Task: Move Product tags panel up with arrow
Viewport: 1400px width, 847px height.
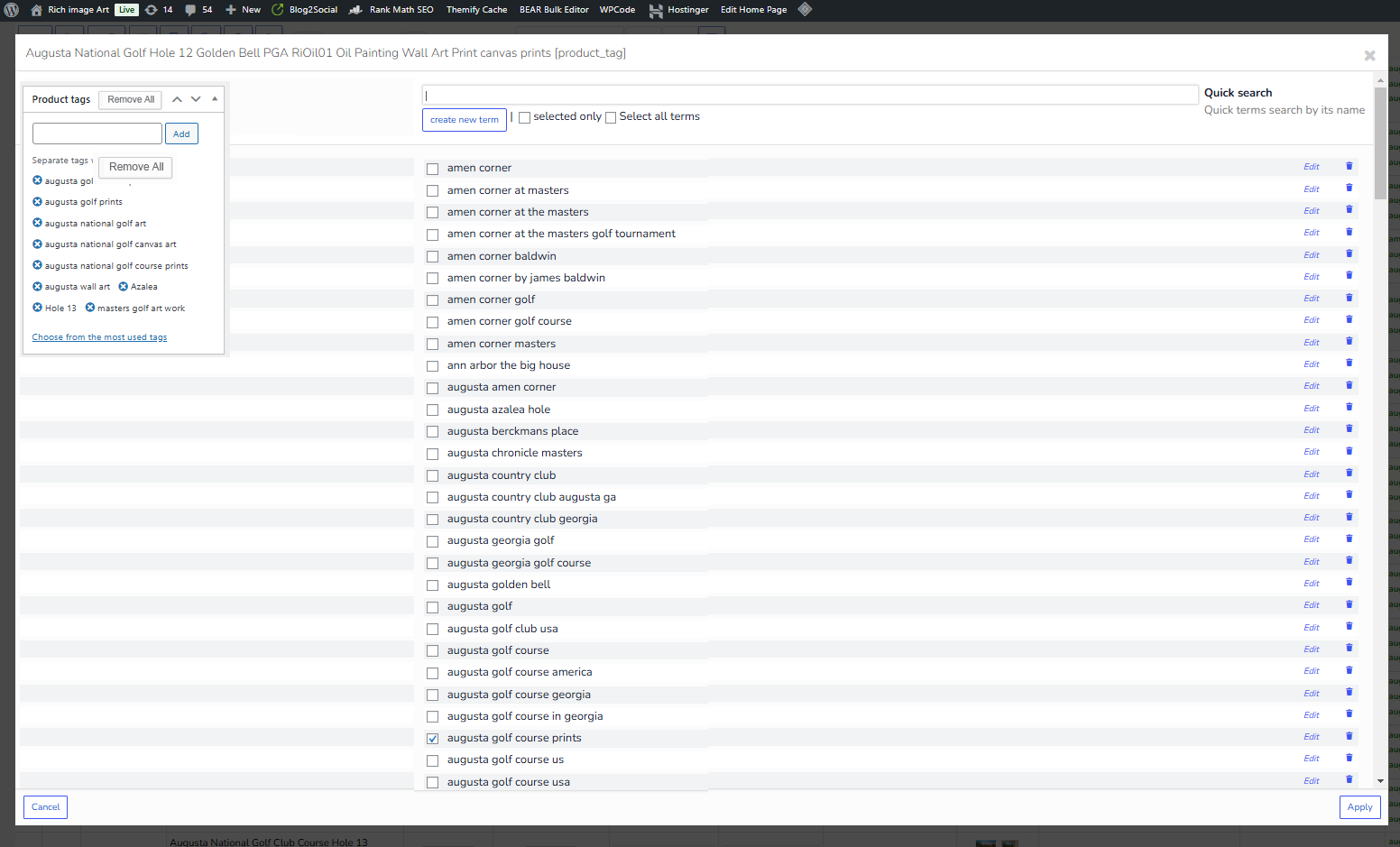Action: pos(177,99)
